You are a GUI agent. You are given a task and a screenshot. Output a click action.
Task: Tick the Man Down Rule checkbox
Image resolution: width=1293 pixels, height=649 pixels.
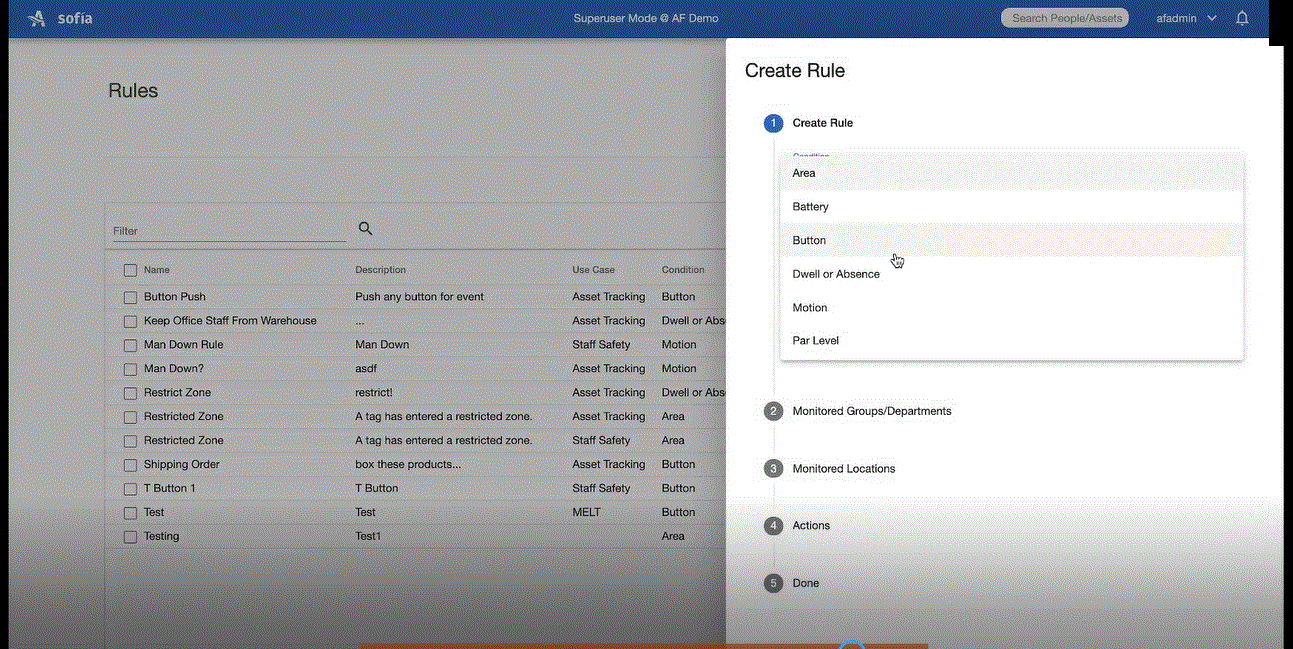coord(130,345)
